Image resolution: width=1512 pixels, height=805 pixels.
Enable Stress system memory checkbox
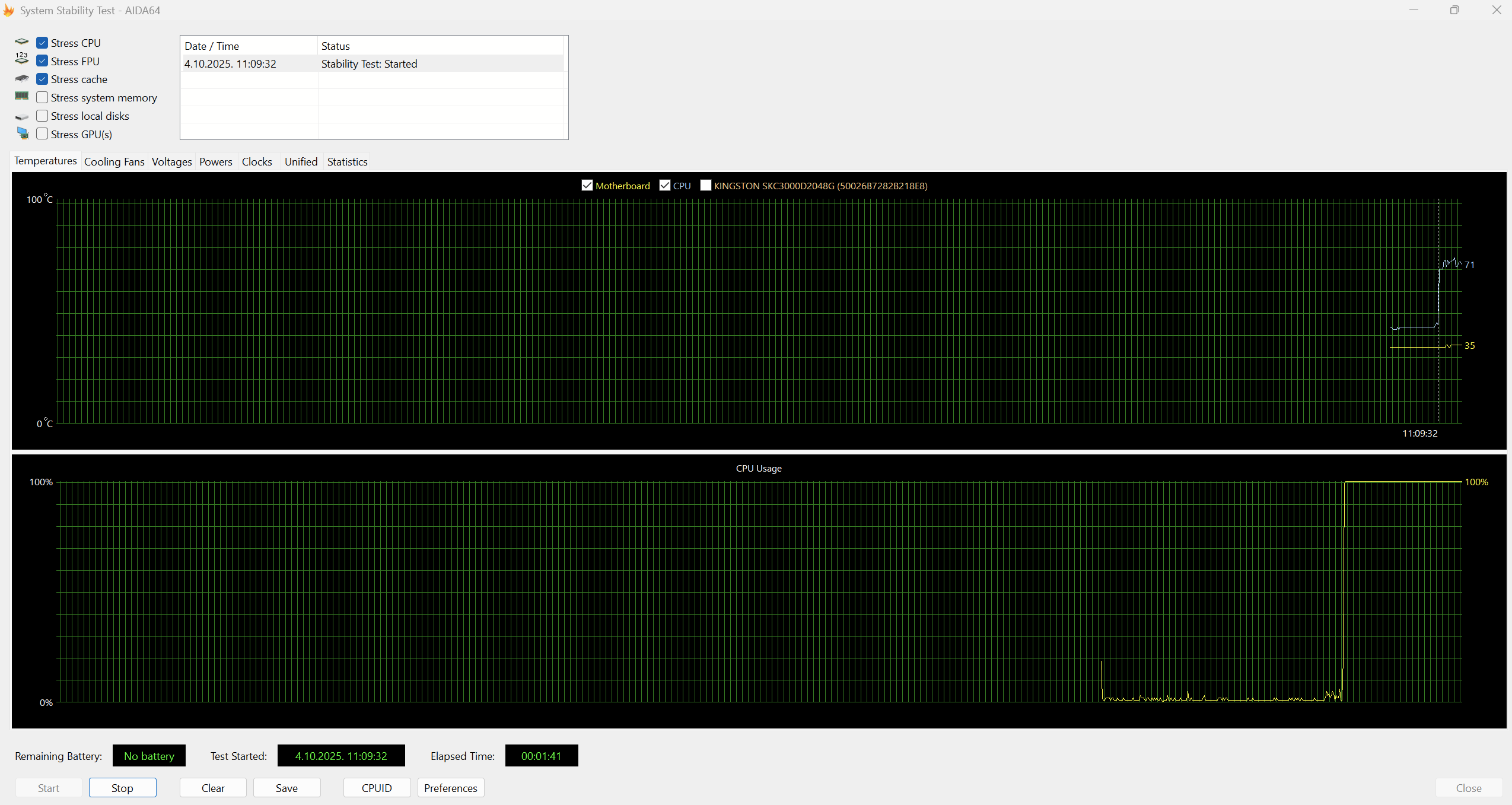42,97
